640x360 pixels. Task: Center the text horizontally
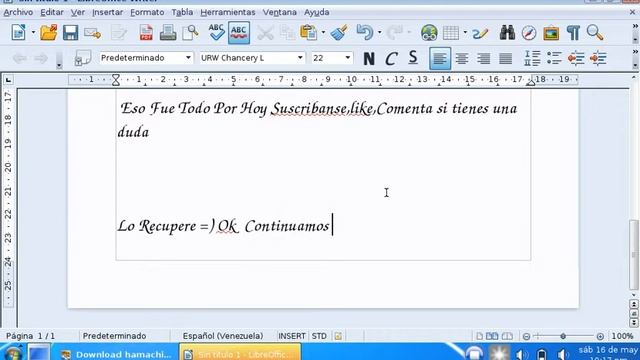coord(462,59)
